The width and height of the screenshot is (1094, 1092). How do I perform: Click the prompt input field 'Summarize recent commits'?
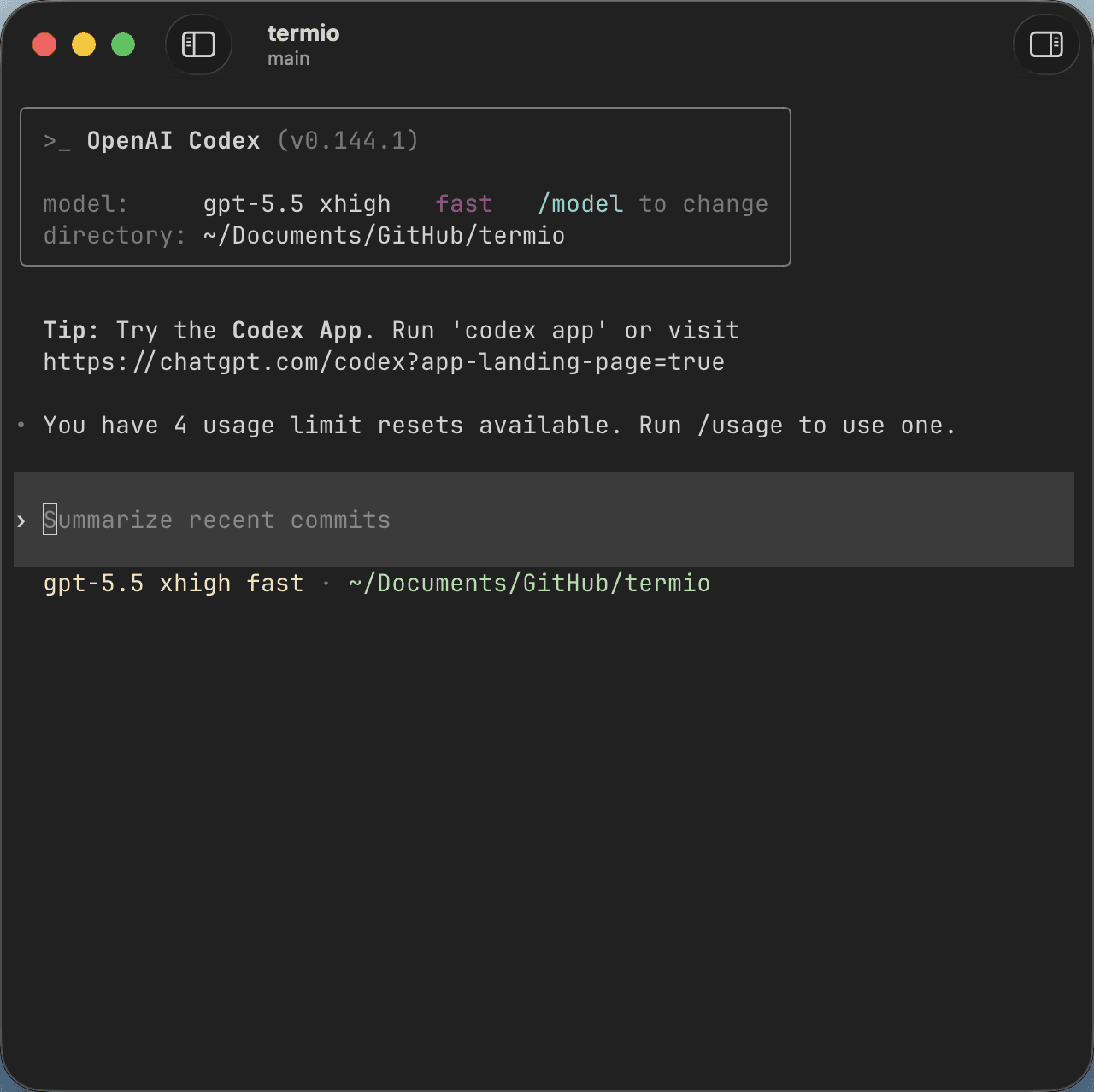pyautogui.click(x=544, y=520)
